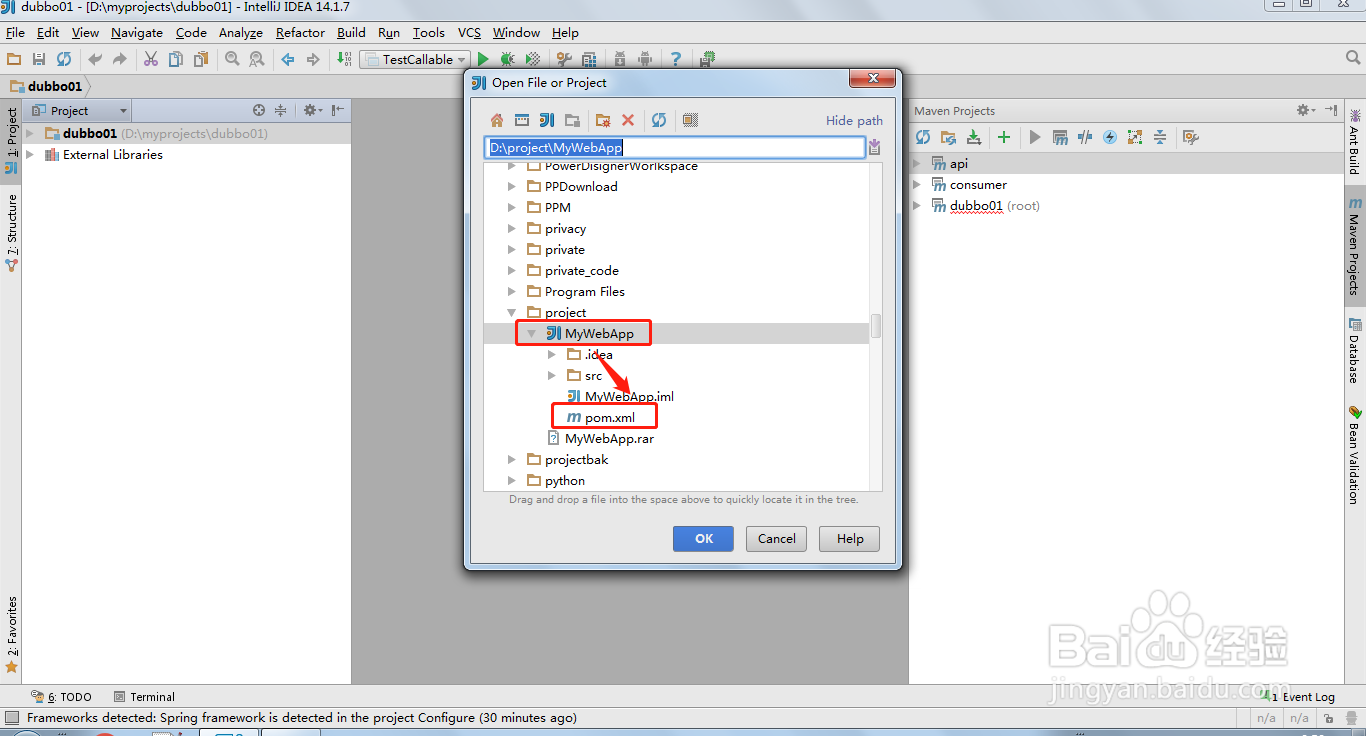This screenshot has height=736, width=1366.
Task: Open the Analyze menu
Action: click(x=241, y=33)
